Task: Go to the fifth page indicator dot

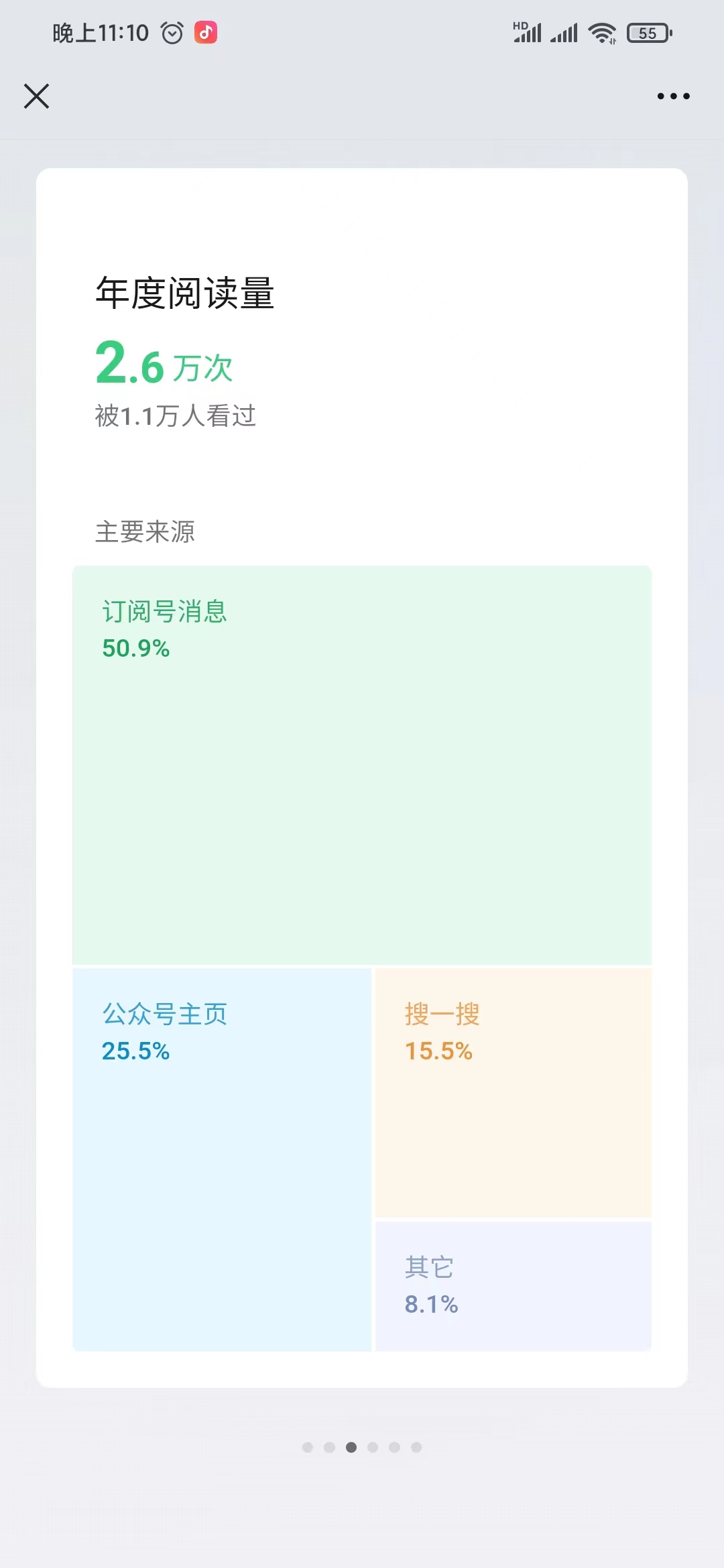Action: tap(394, 1447)
